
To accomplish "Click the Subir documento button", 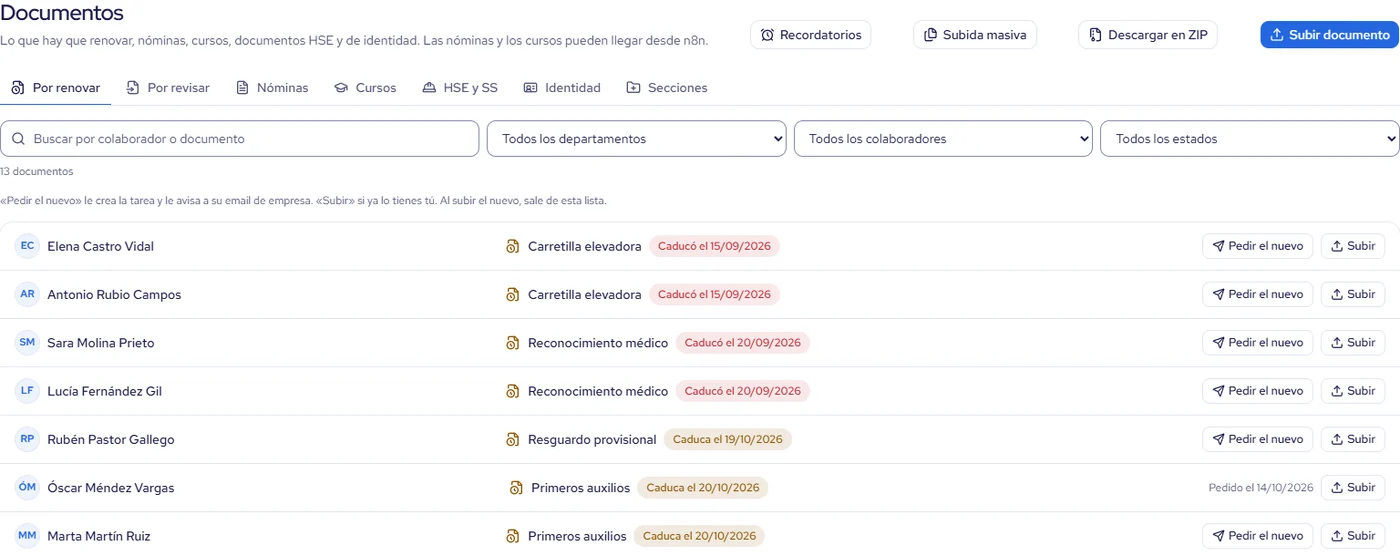I will point(1329,35).
